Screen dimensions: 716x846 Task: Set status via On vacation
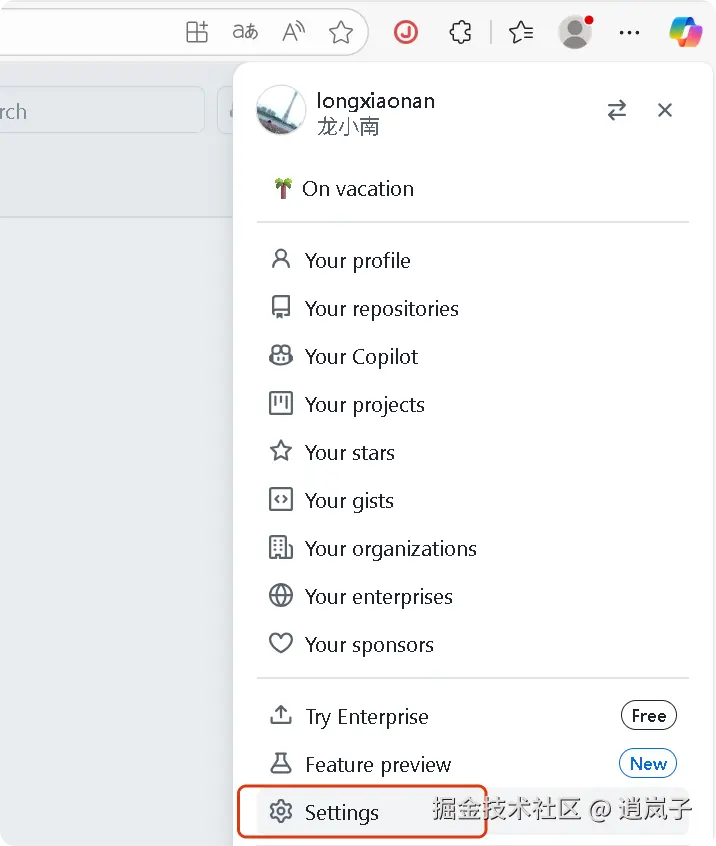coord(357,189)
